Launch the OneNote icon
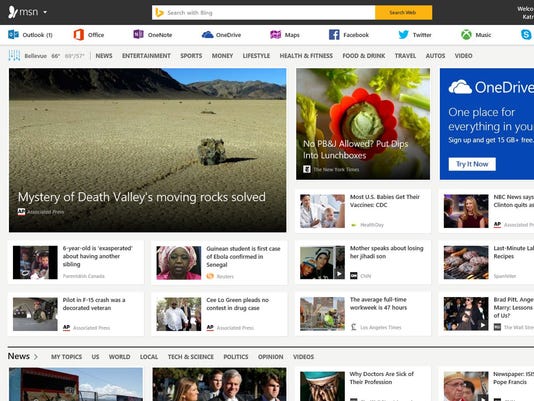Viewport: 534px width, 401px height. [138, 34]
